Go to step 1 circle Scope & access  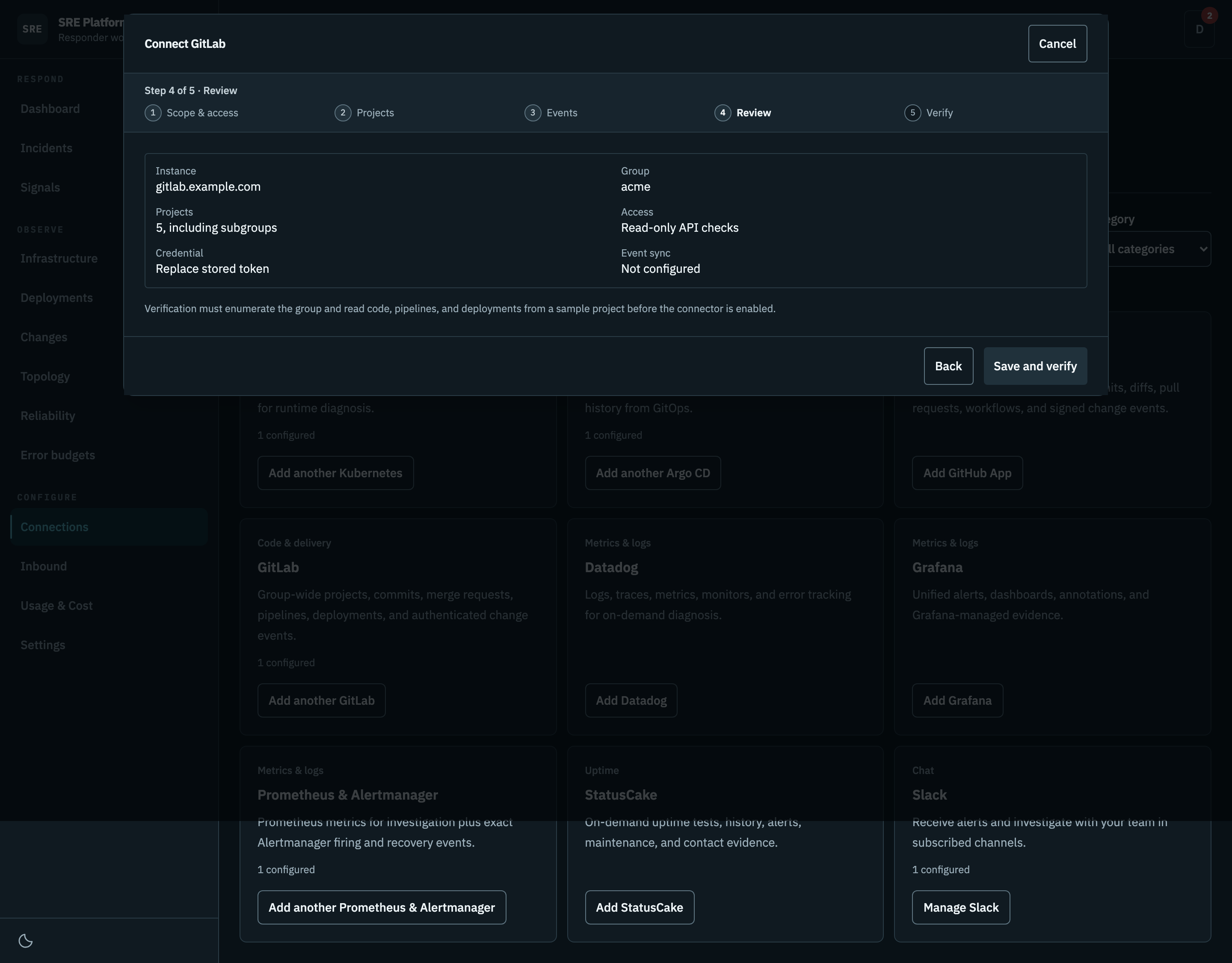pos(153,113)
